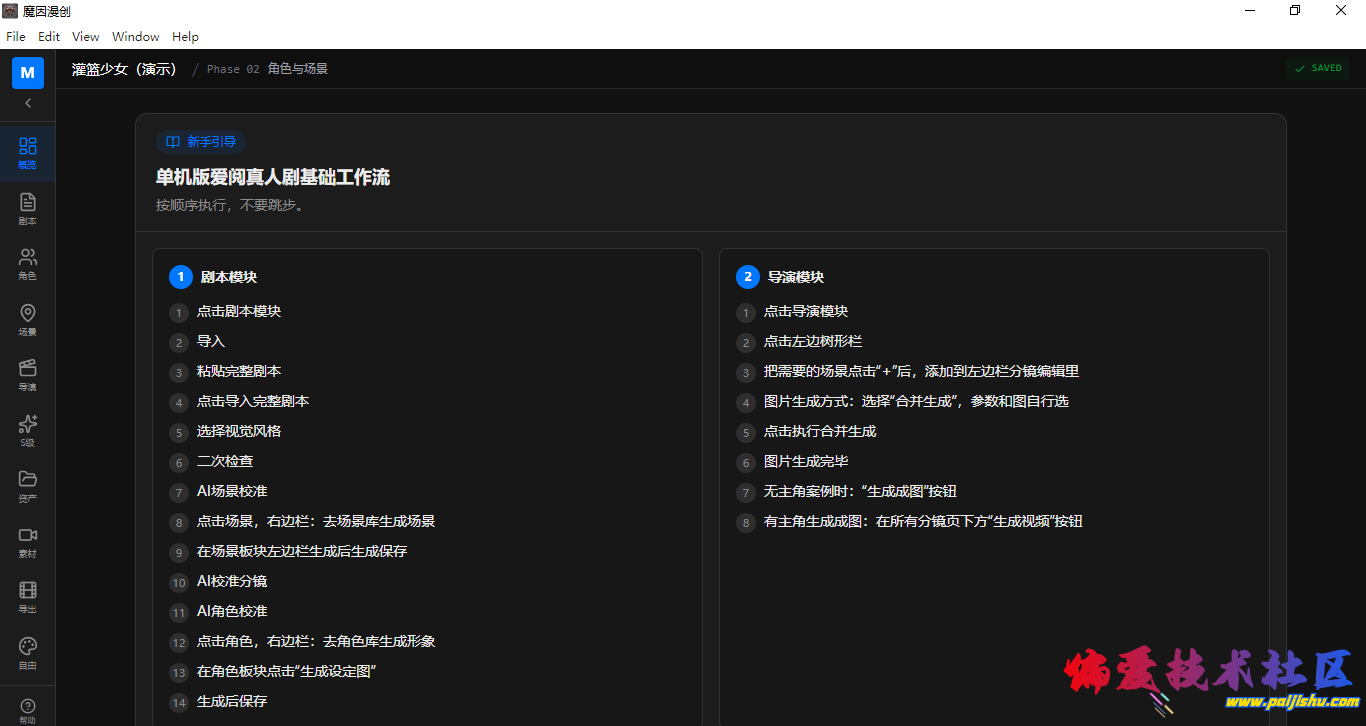This screenshot has width=1366, height=726.
Task: Select the 剧本 script module icon
Action: coord(27,208)
